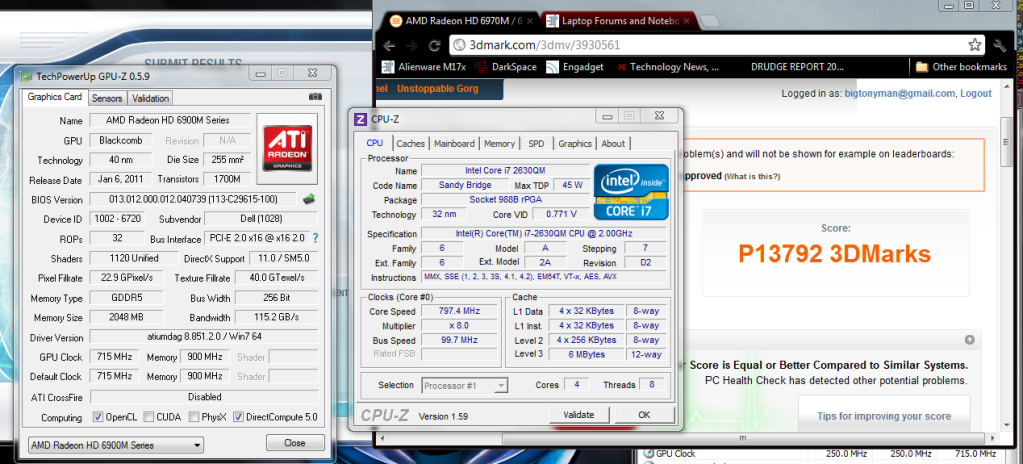Click the Validate button in CPU-Z
This screenshot has height=464, width=1023.
[579, 414]
